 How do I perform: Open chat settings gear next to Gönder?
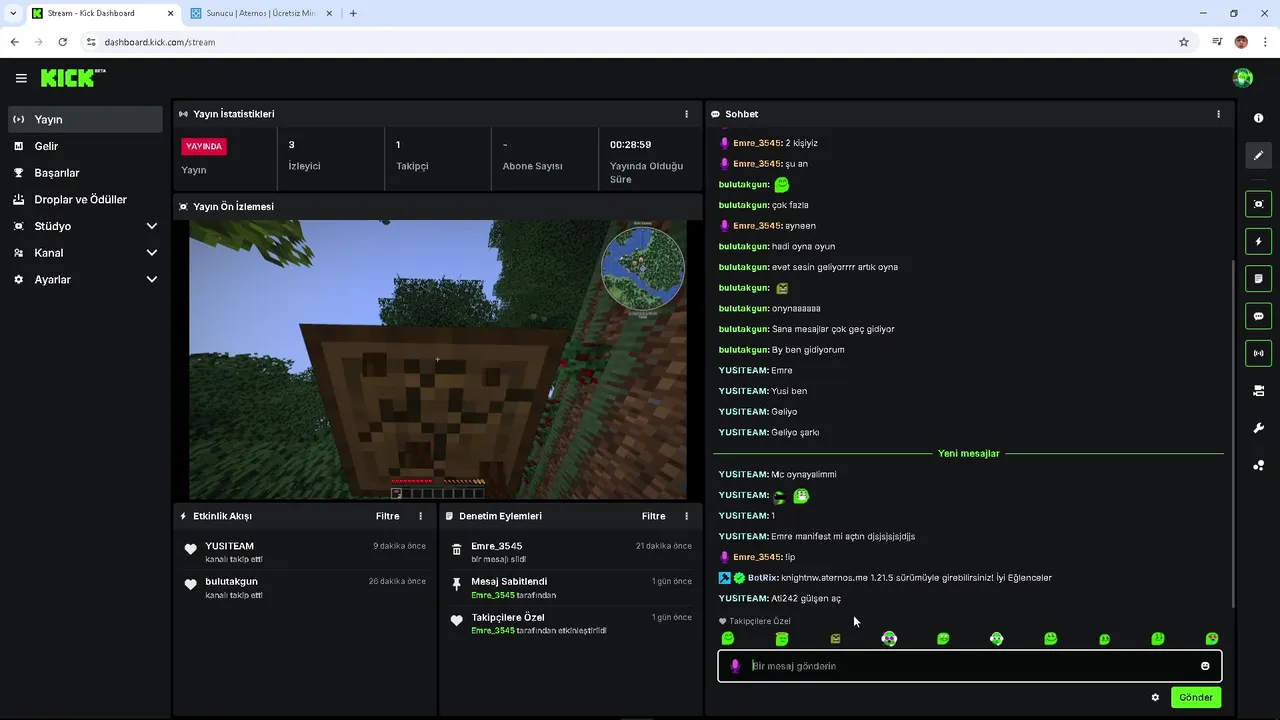[1155, 697]
